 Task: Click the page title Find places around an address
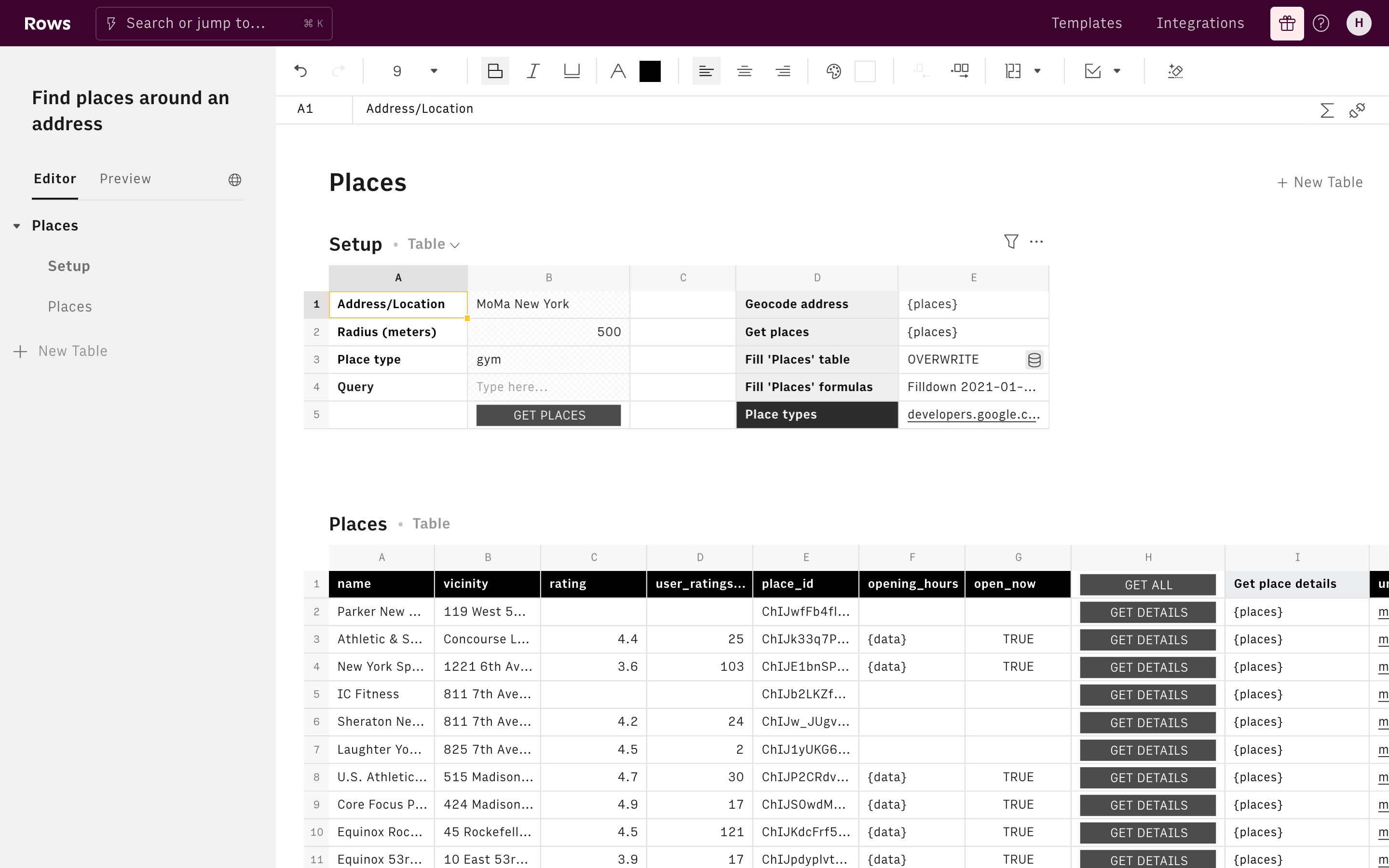click(130, 111)
